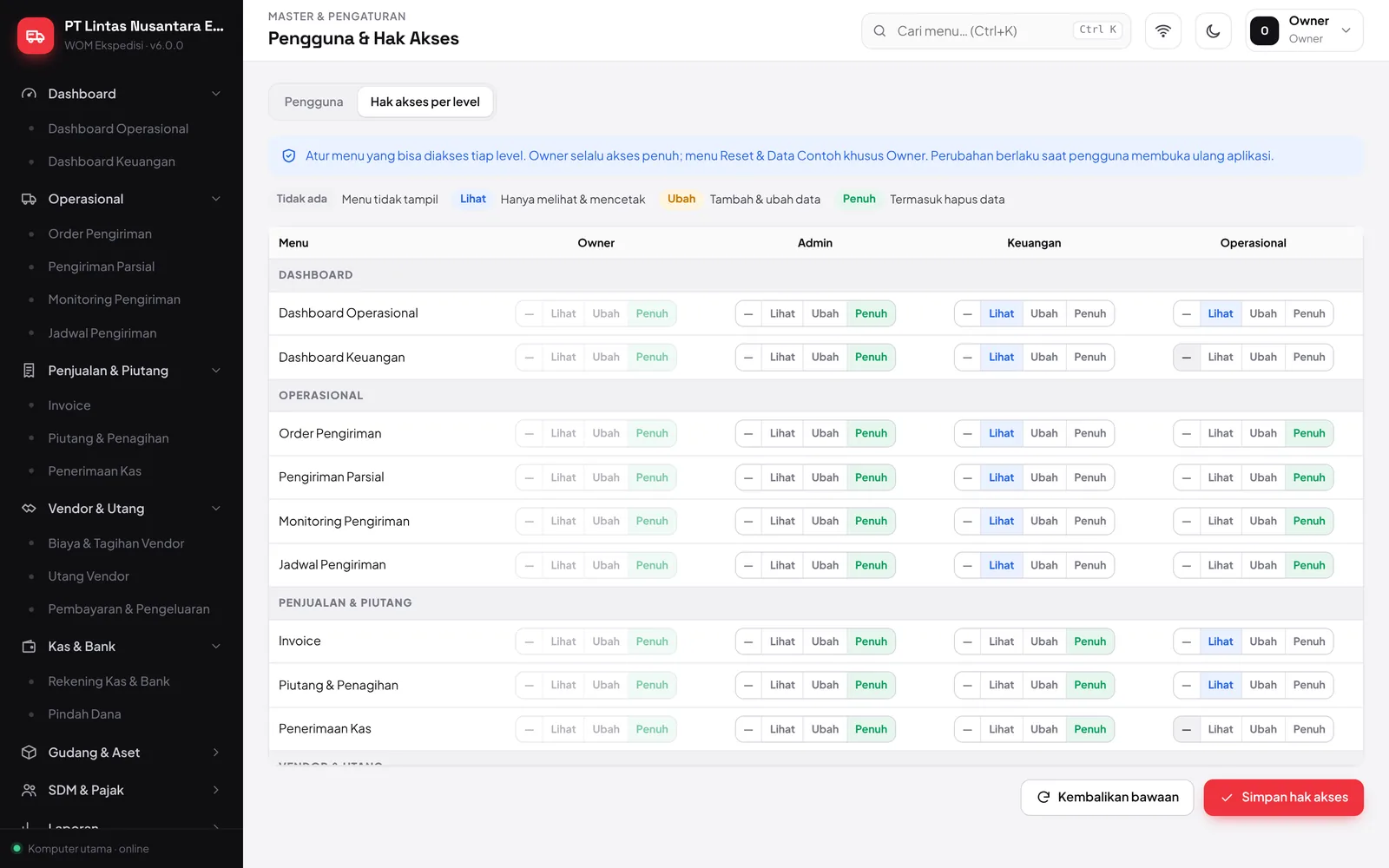Open Pengiriman Parsial in the sidebar

coord(102,266)
